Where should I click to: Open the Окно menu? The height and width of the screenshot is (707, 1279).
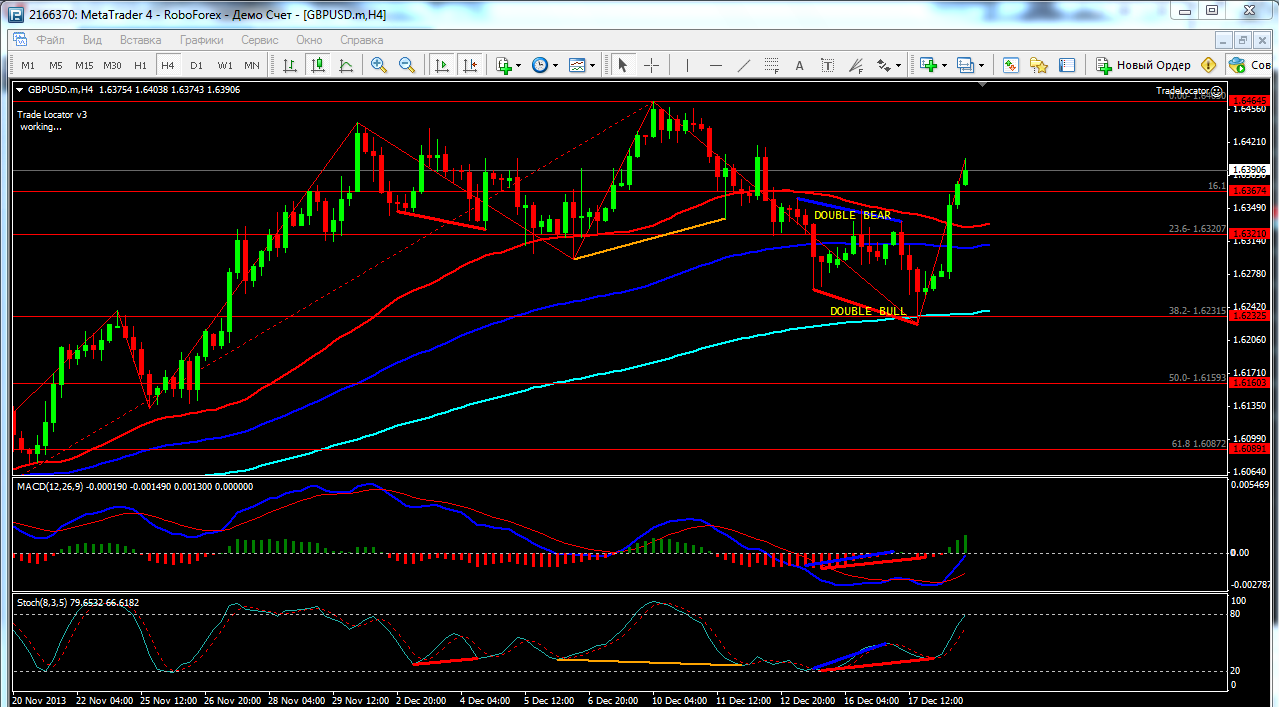309,40
